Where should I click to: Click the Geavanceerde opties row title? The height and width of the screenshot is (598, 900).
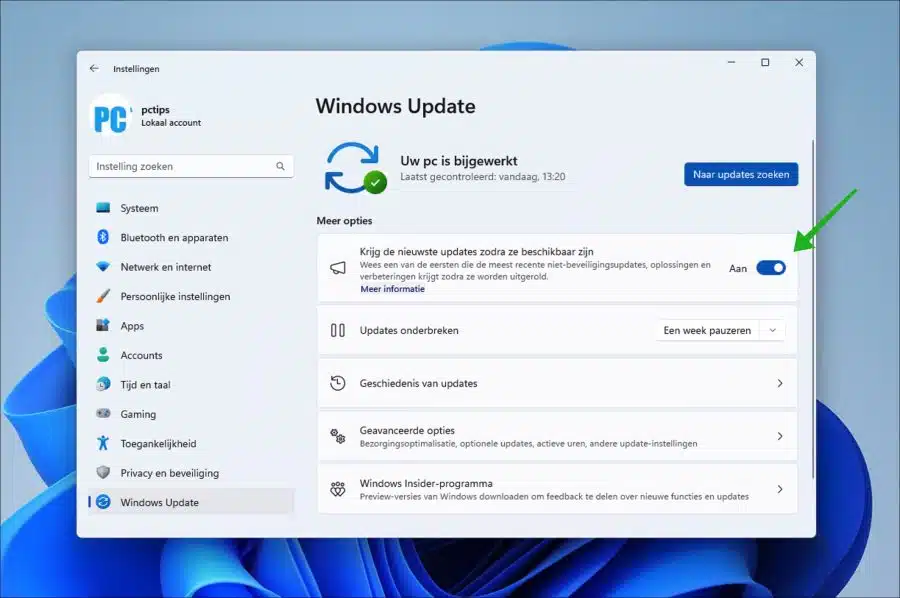[x=407, y=430]
